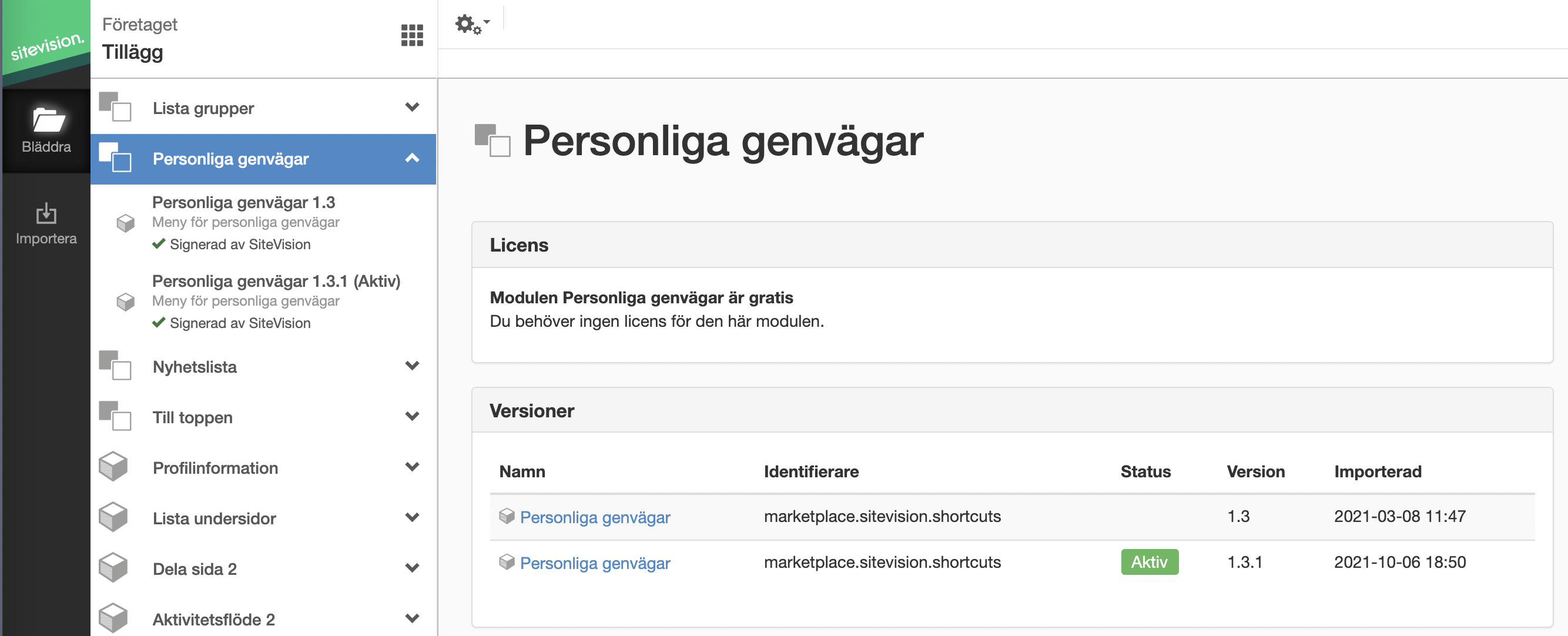Viewport: 1568px width, 636px height.
Task: Click Signerad av SiteVision under version 1.3.1
Action: pos(232,323)
